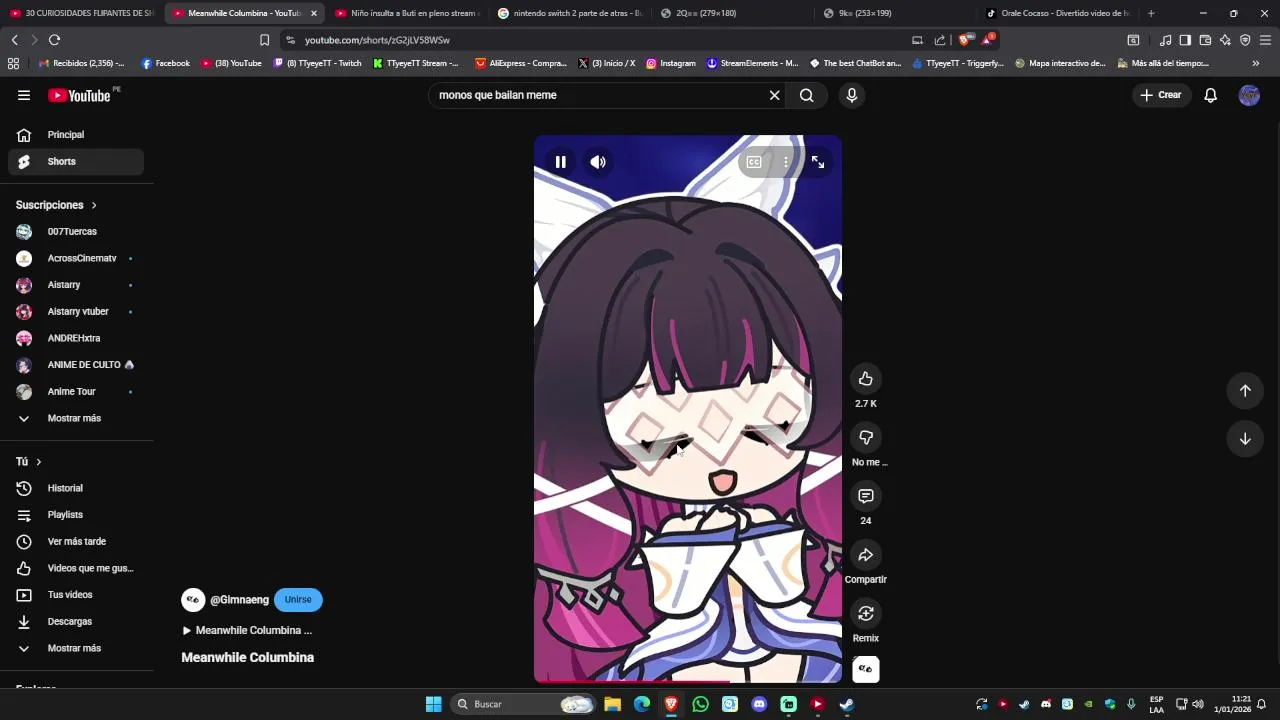Pause the Shorts video
Screen dimensions: 1280x720
(560, 162)
